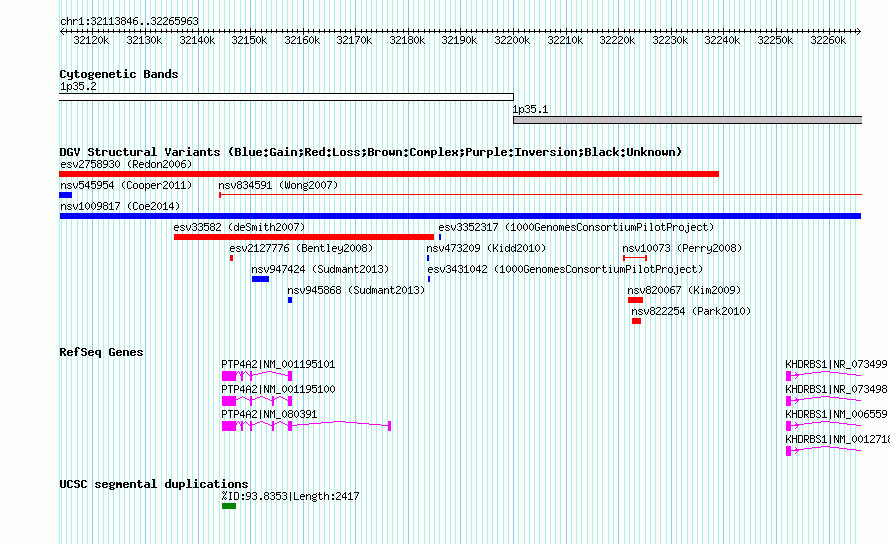Screen dimensions: 890x544
Task: Click the DGV Structural Variants track title
Action: [x=370, y=152]
